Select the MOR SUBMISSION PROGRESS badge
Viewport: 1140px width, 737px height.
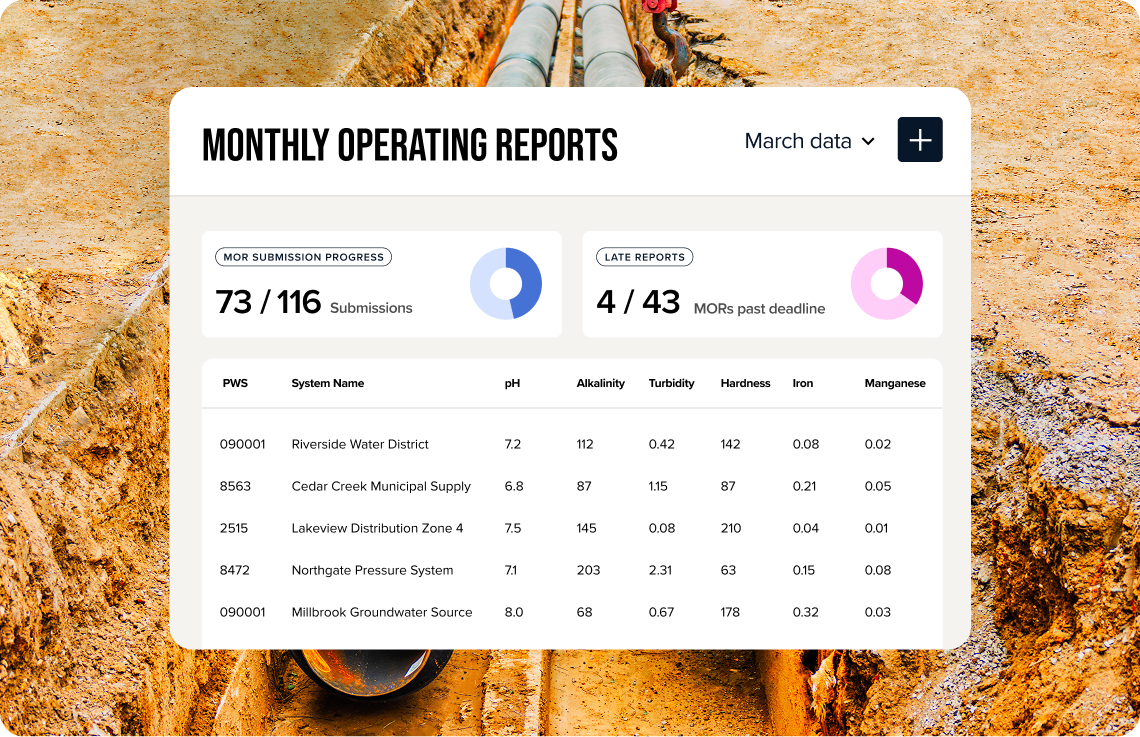pyautogui.click(x=303, y=257)
